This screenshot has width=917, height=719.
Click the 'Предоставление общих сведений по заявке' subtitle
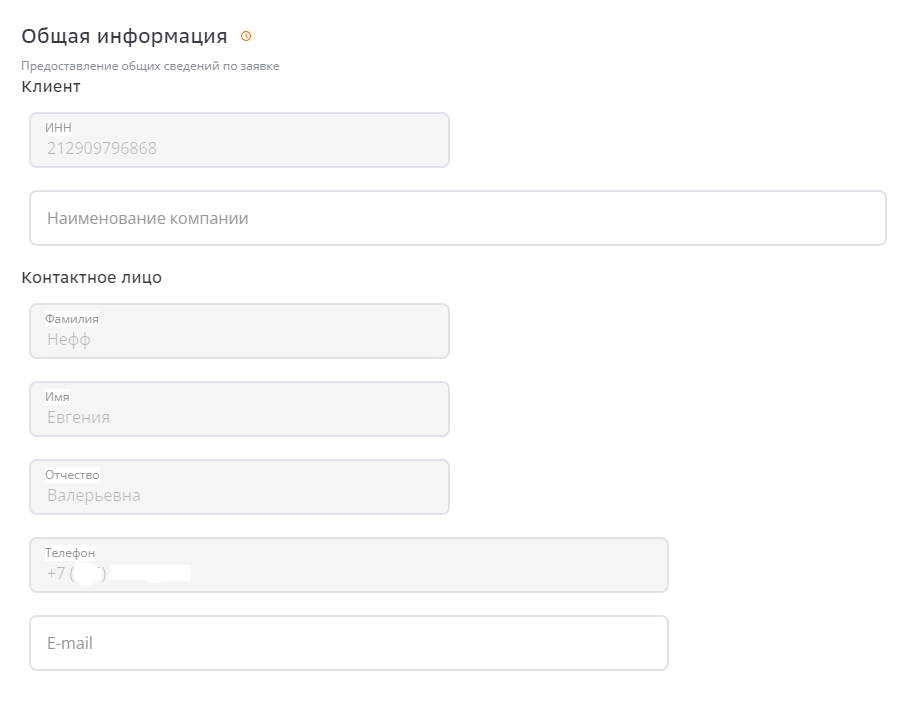[150, 66]
